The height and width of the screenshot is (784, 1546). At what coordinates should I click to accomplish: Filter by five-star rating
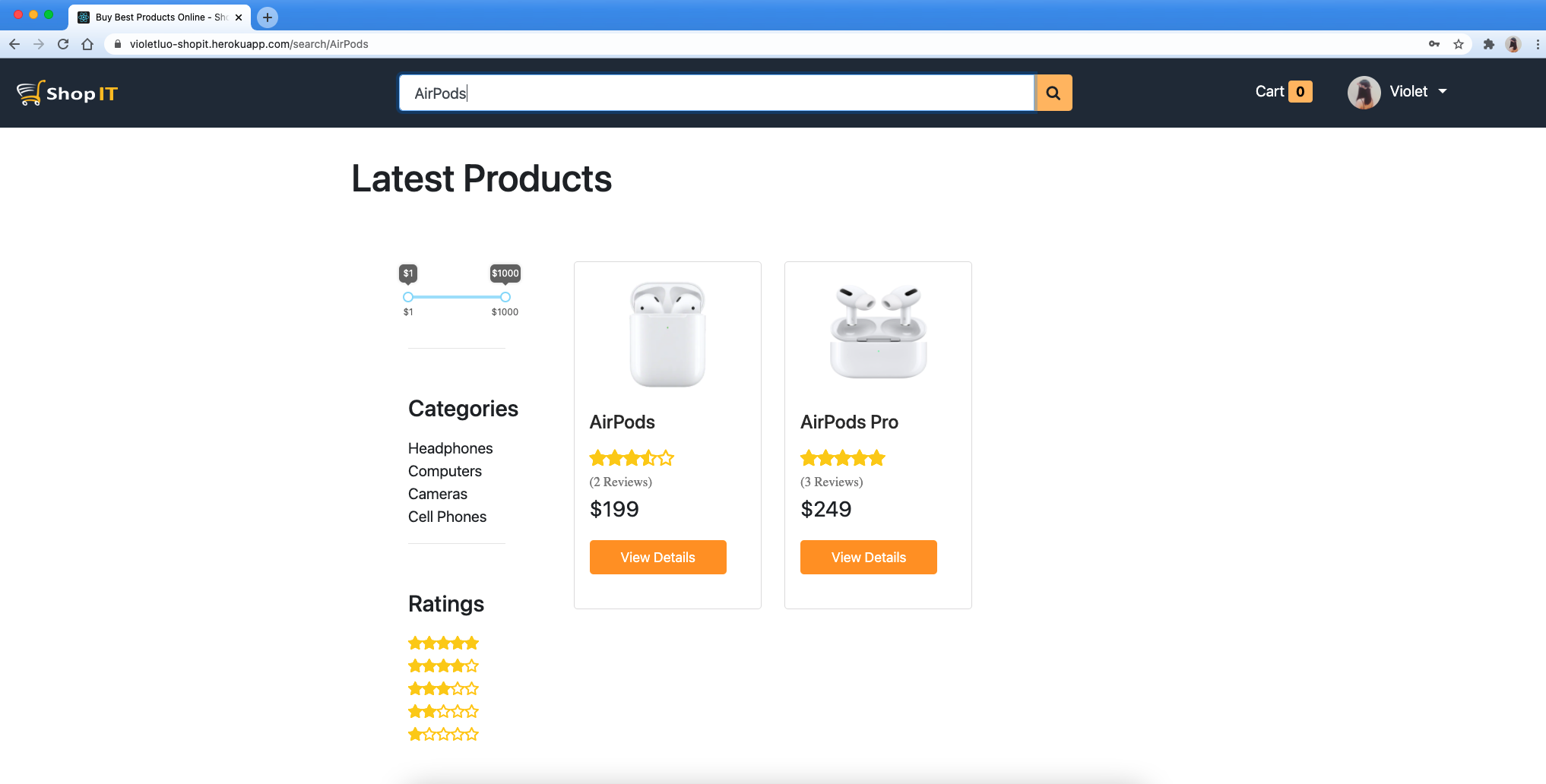pos(443,643)
